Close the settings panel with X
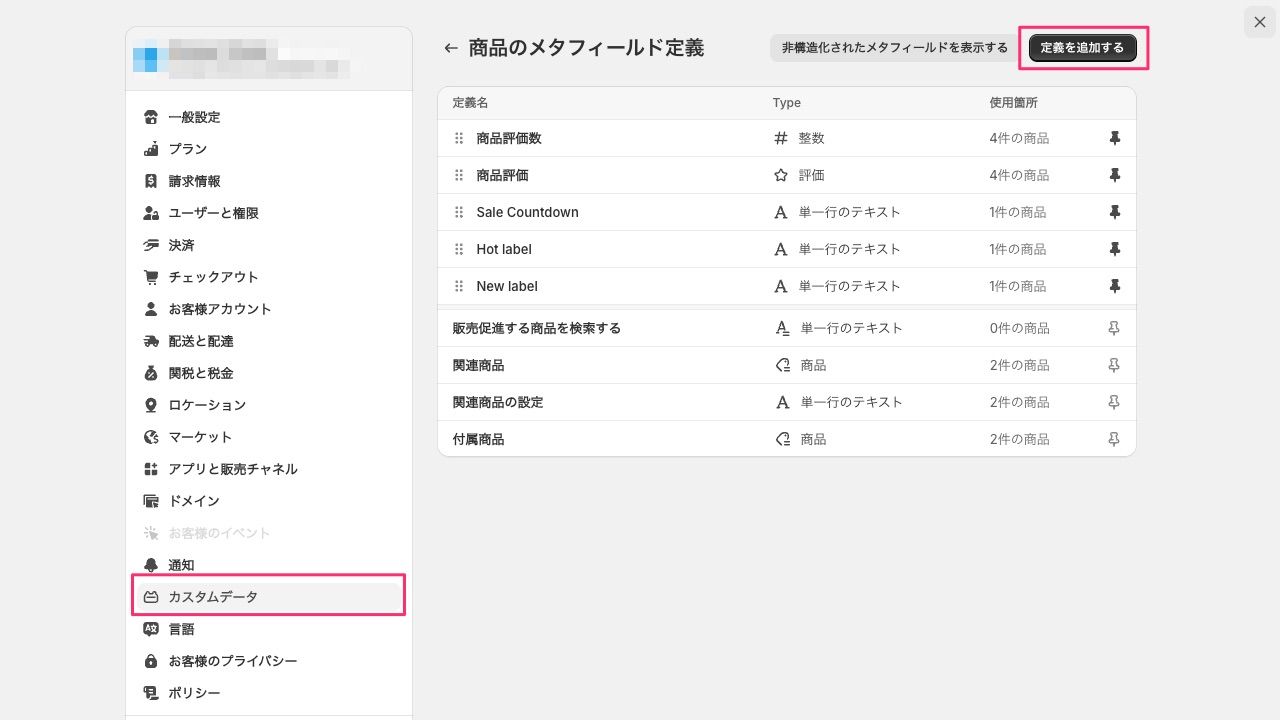1280x720 pixels. click(x=1260, y=22)
